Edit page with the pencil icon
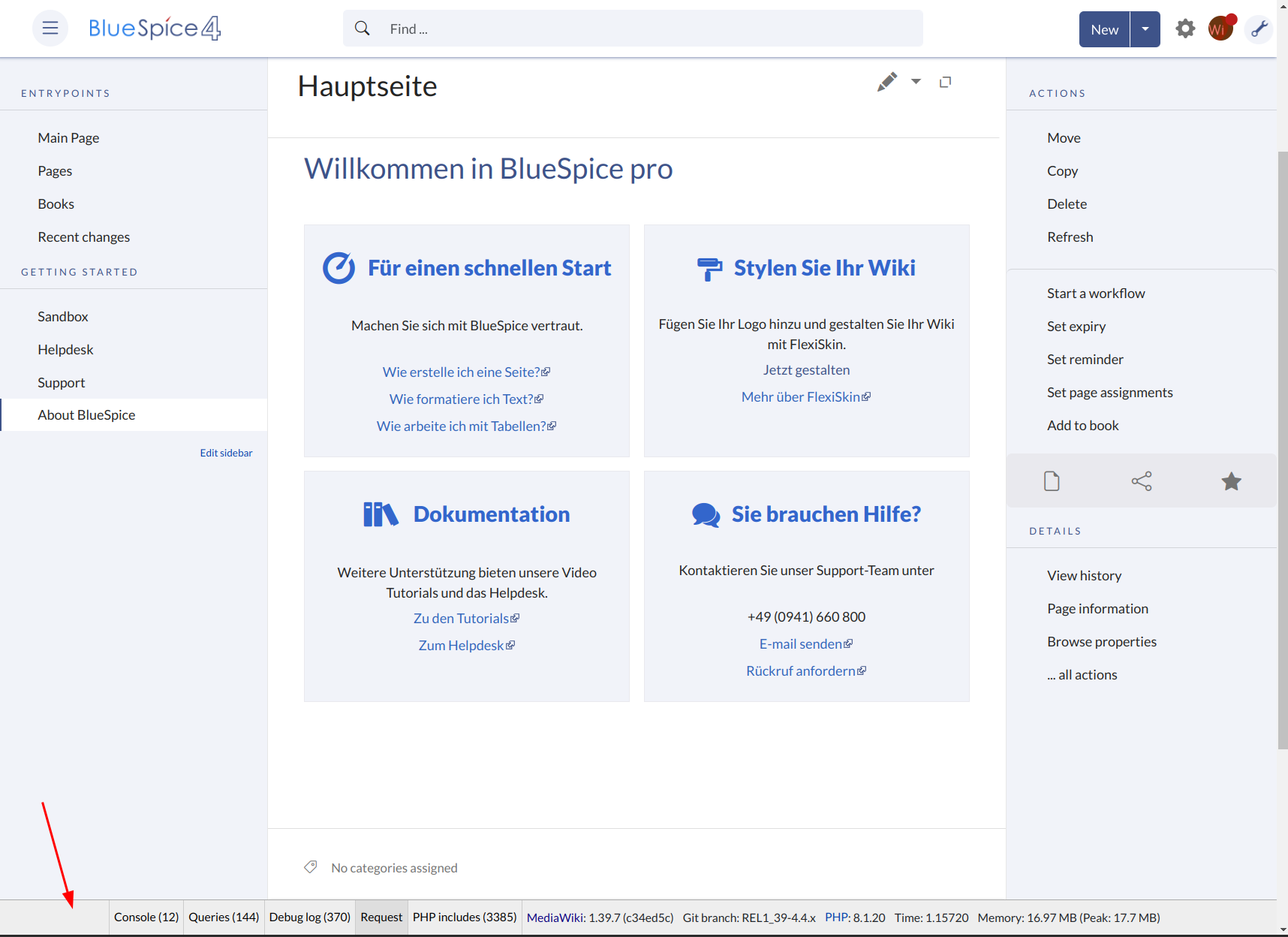 coord(887,82)
